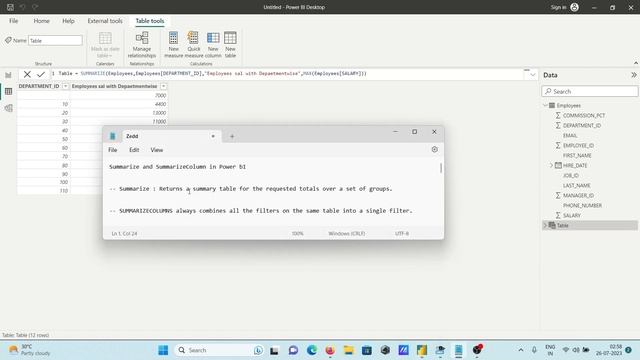Add a new Notepad tab with plus

point(232,136)
